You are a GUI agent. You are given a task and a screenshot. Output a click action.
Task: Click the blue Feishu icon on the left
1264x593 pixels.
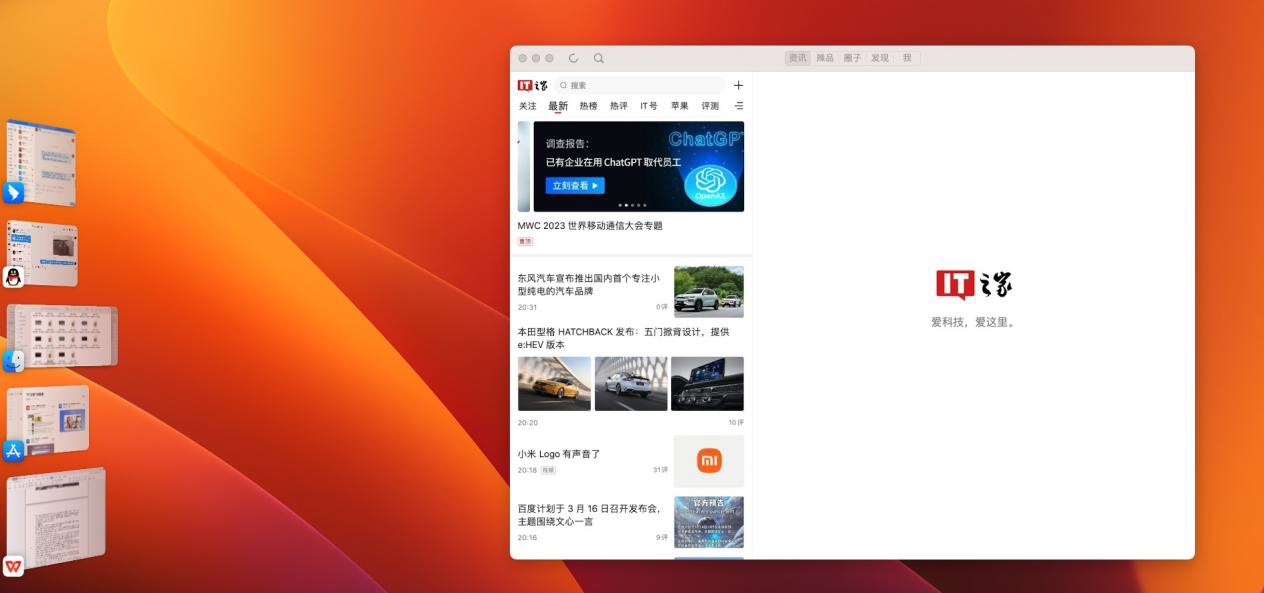click(x=11, y=192)
